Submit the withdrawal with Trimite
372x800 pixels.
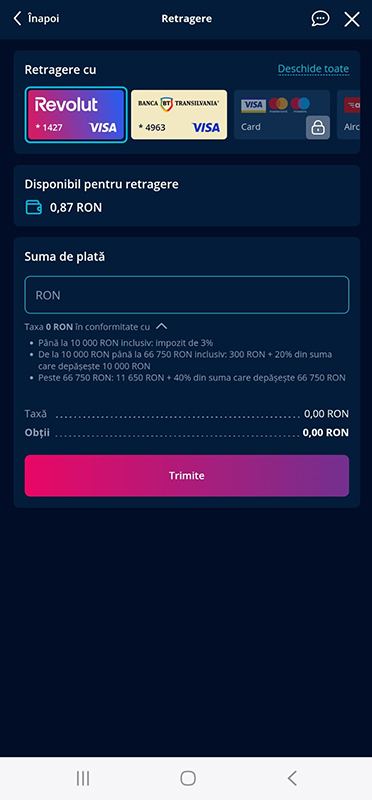(187, 476)
